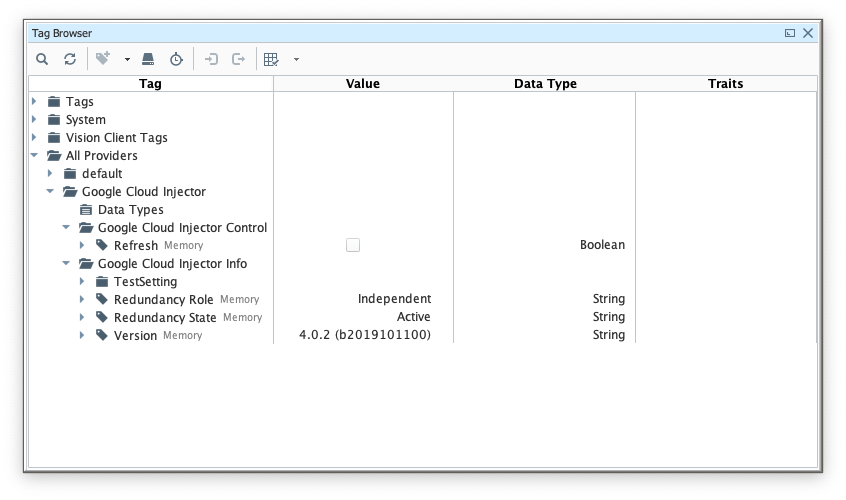Collapse the All Providers folder
The width and height of the screenshot is (846, 500).
pyautogui.click(x=35, y=155)
